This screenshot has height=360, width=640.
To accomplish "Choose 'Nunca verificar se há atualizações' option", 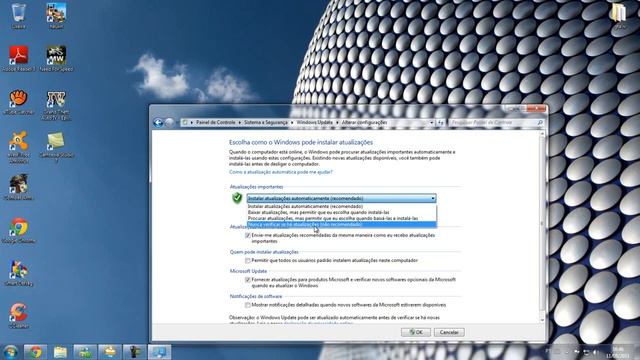I will (x=342, y=224).
